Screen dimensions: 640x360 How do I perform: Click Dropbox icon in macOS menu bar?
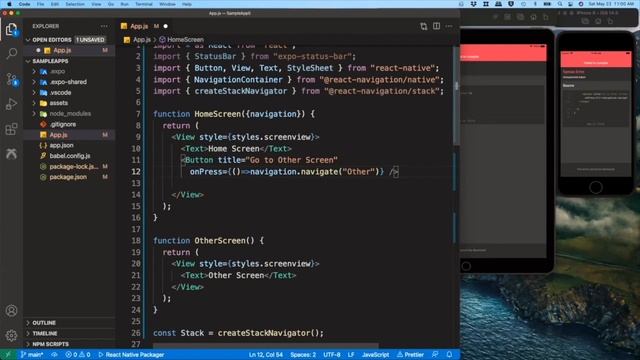(x=473, y=4)
